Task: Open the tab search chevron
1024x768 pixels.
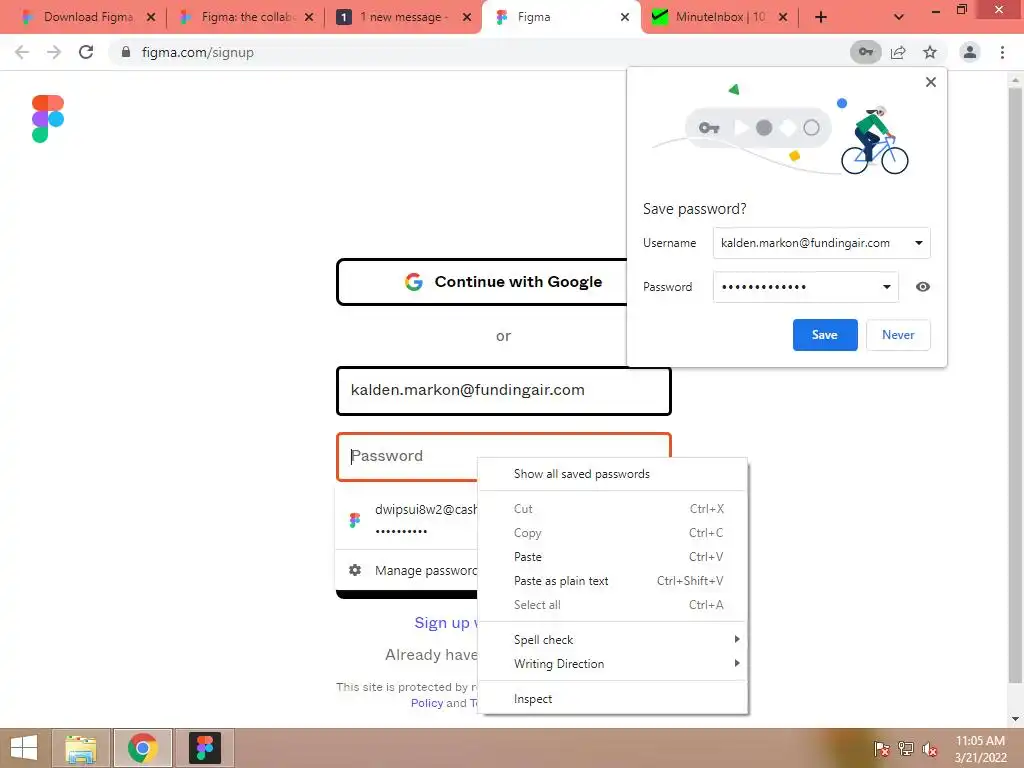Action: click(899, 18)
